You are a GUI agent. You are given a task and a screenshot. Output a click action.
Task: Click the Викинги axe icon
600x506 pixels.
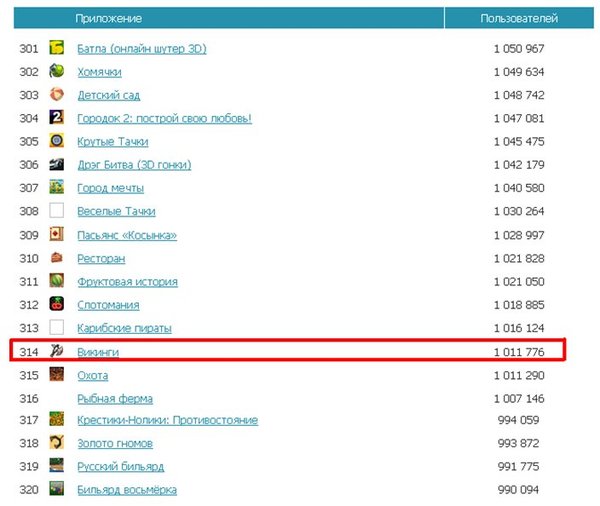[x=57, y=351]
